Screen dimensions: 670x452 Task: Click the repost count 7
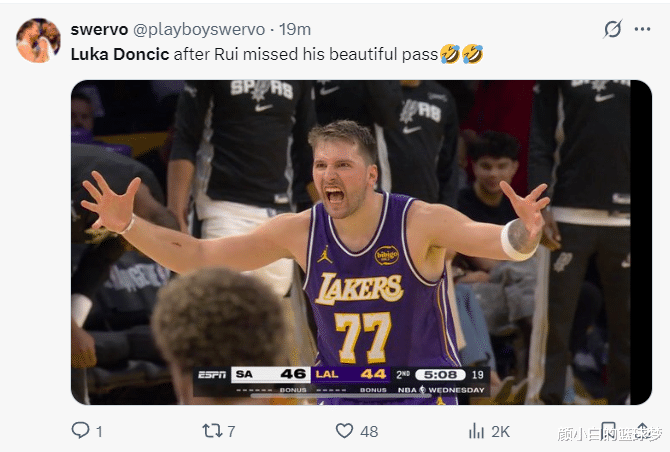tap(231, 431)
